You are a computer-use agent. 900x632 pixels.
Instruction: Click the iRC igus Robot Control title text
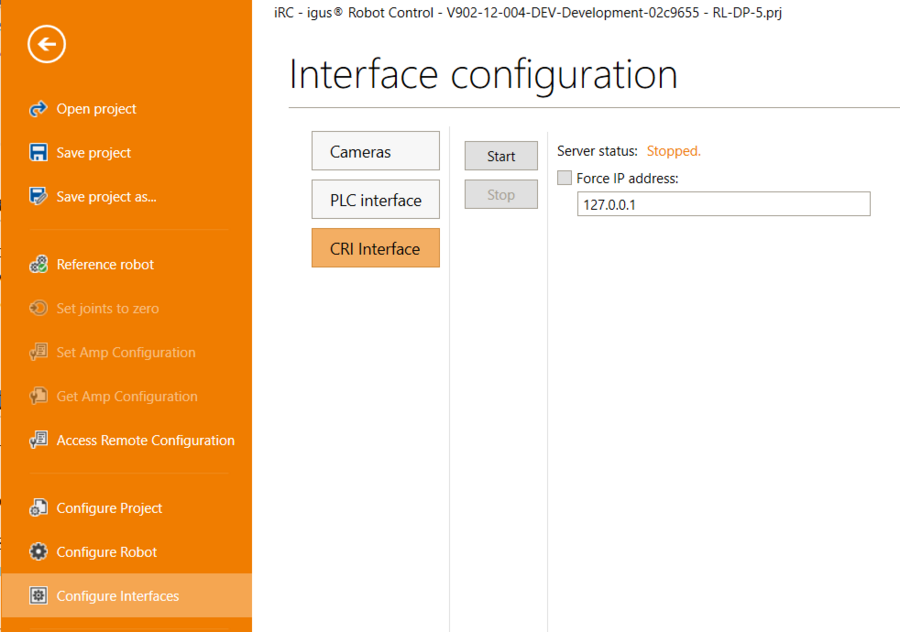point(528,13)
